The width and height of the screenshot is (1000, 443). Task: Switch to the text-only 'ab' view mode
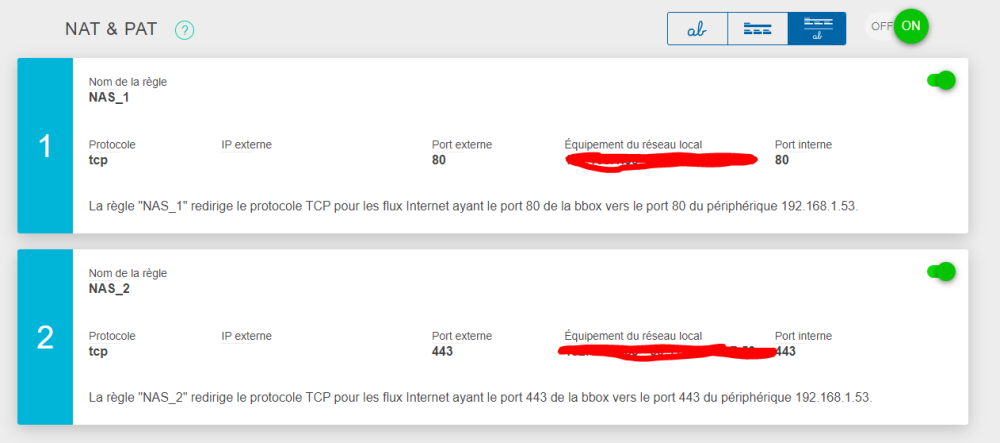point(697,29)
